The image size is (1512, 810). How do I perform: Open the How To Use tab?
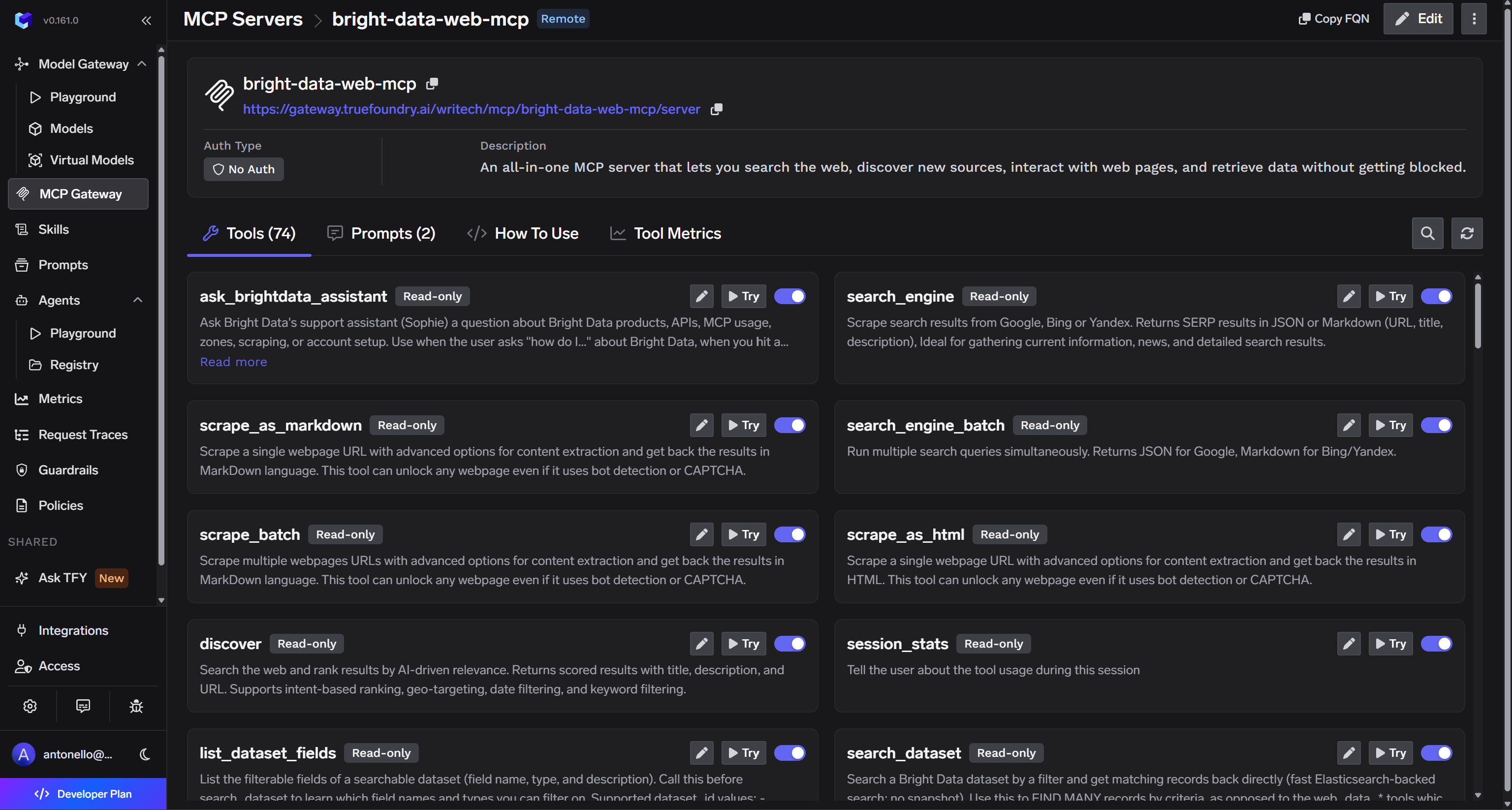pos(522,234)
